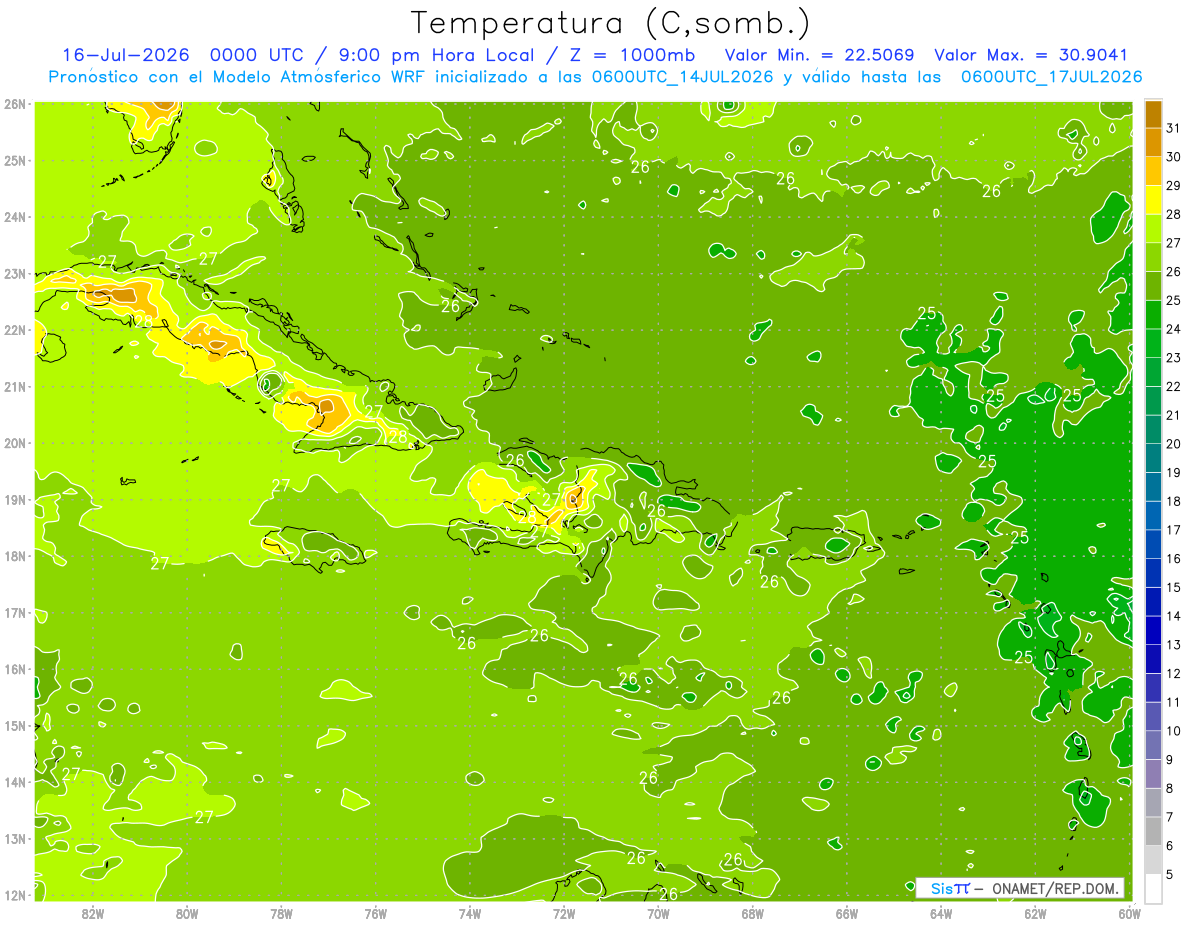Screen dimensions: 1200x927
Task: Click the legend scale label 21
Action: pyautogui.click(x=1174, y=415)
